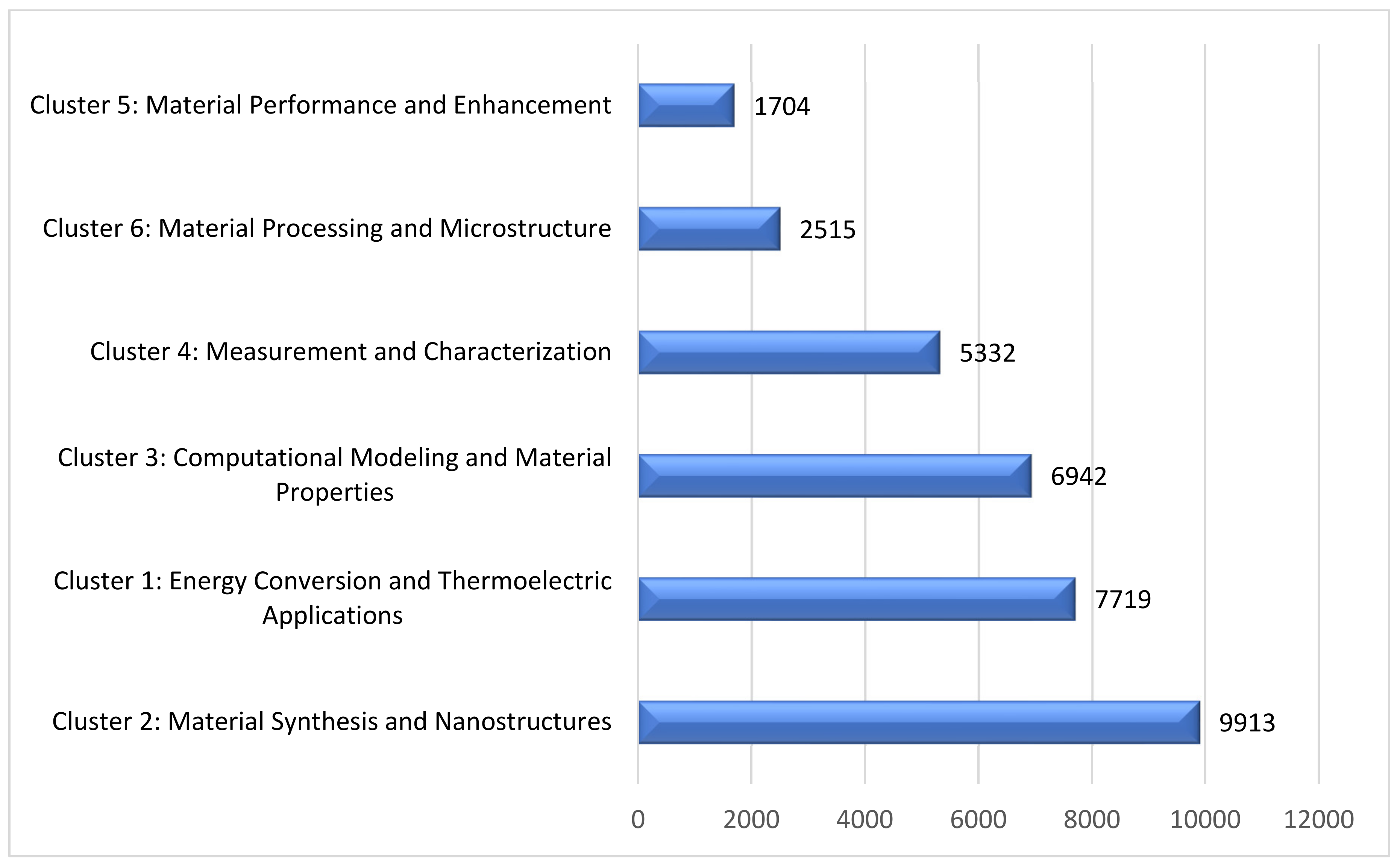Select the Cluster 4 Measurement bar
1400x866 pixels.
pyautogui.click(x=789, y=352)
